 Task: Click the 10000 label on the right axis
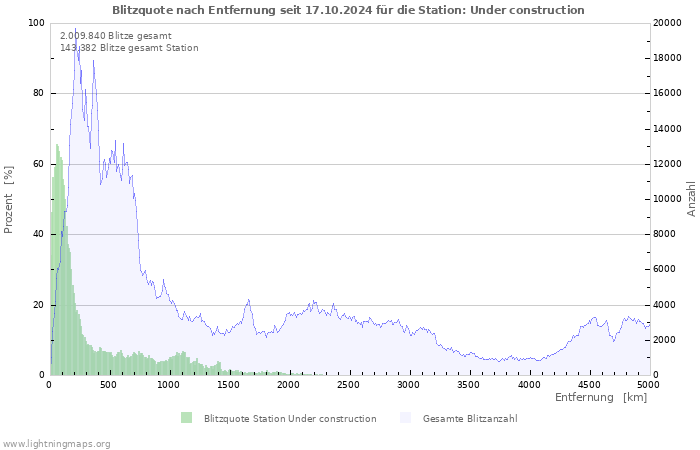[668, 199]
